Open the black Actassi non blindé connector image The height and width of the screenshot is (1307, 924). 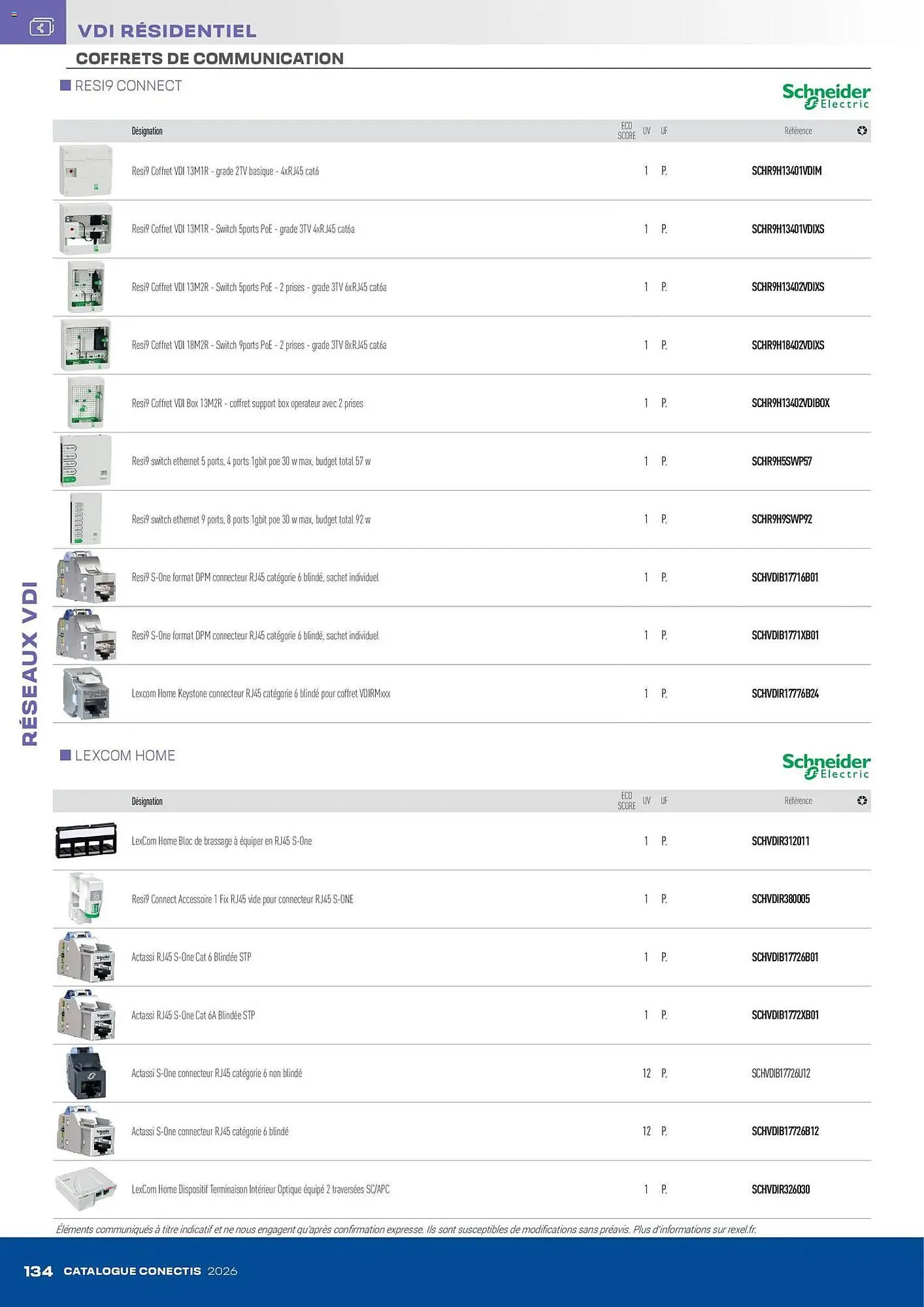(86, 1073)
